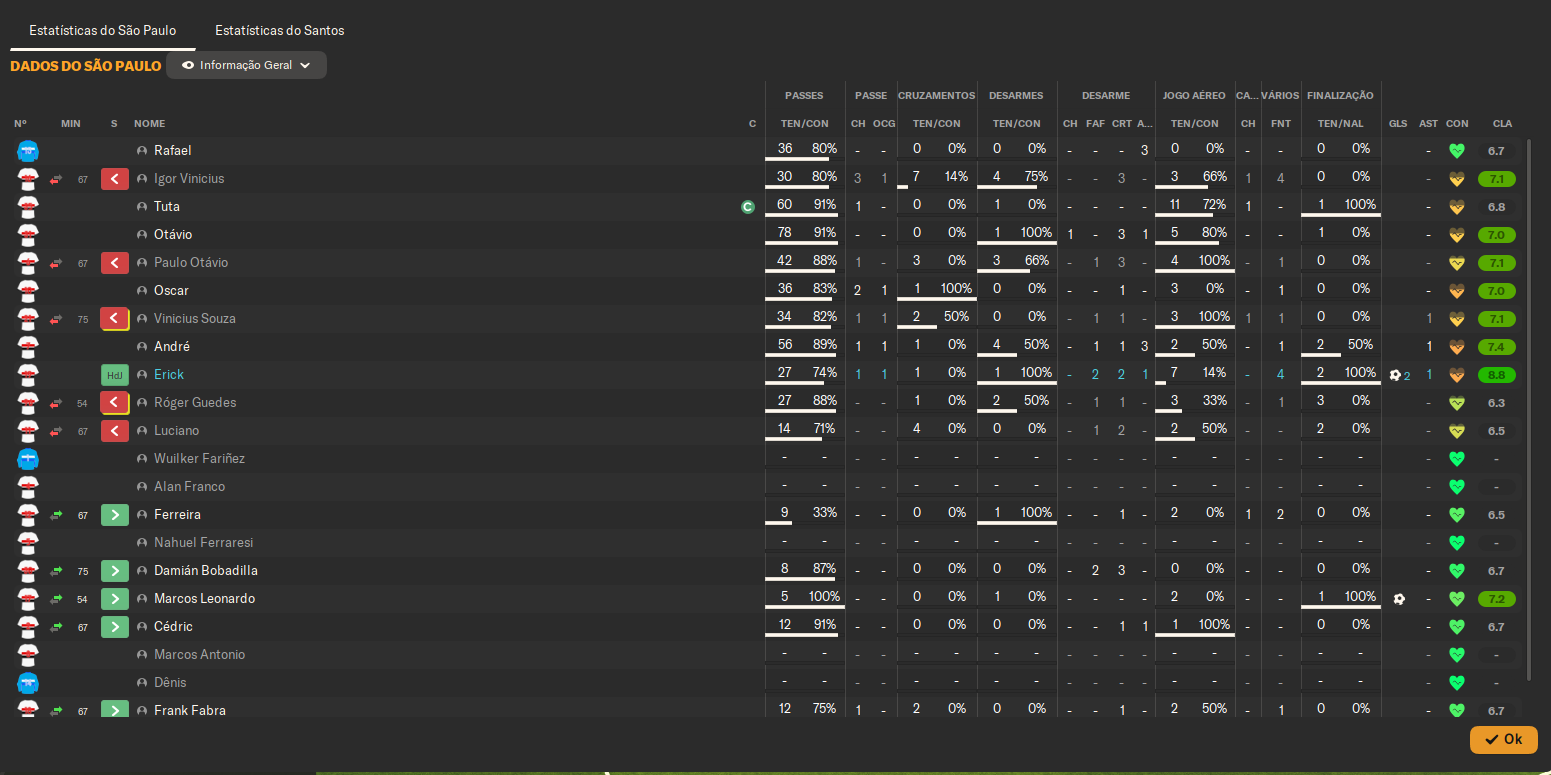
Task: Click the person icon beside André
Action: (142, 347)
